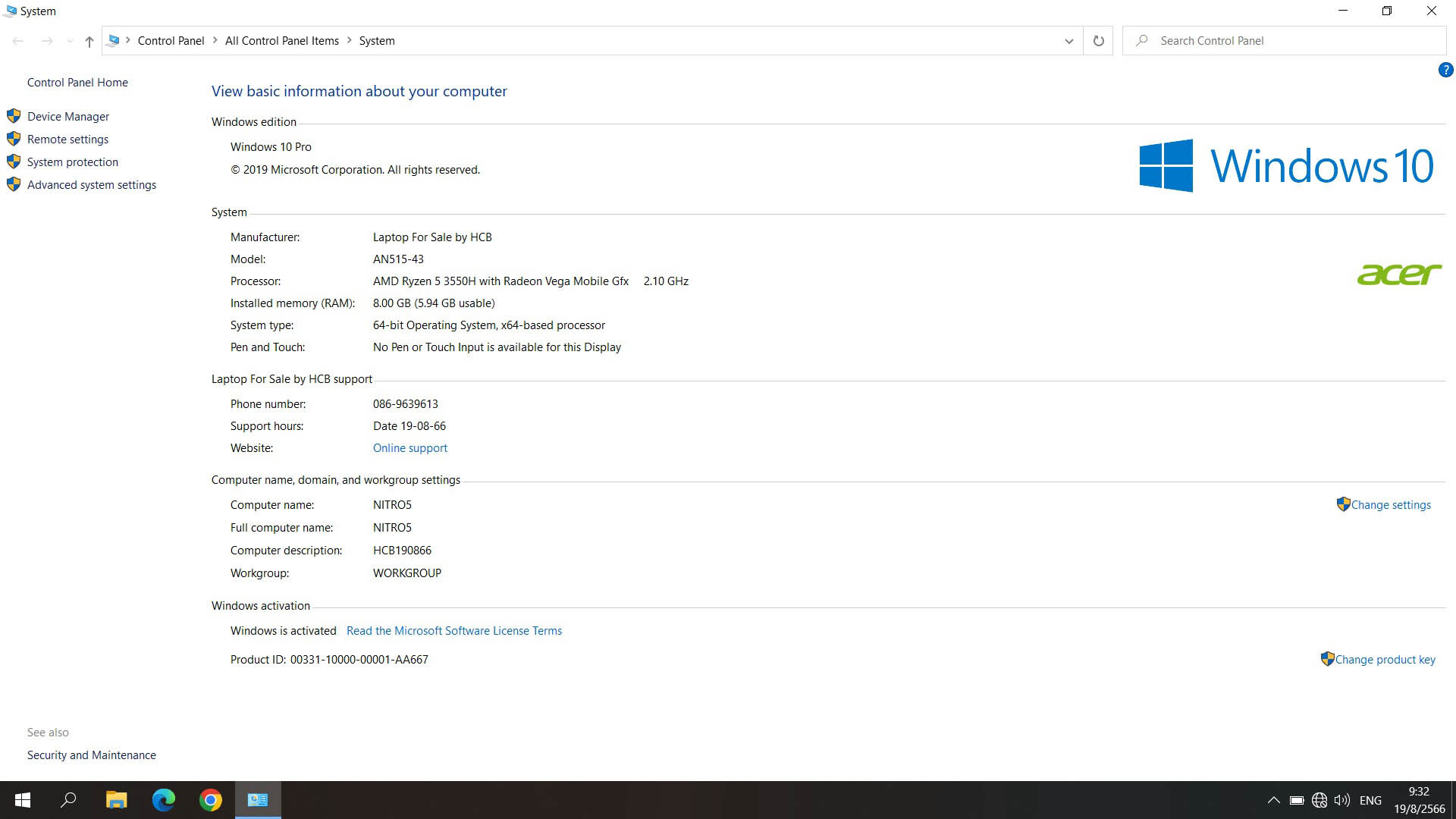Click the support hours Date 19-08-66 text
Screen dimensions: 1456x819
409,426
